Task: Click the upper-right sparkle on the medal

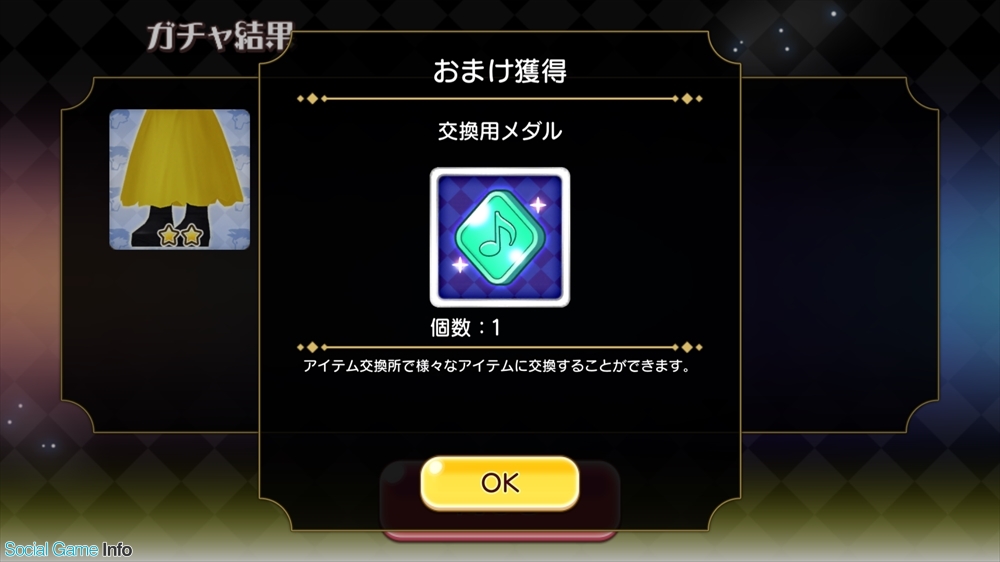Action: click(x=538, y=205)
